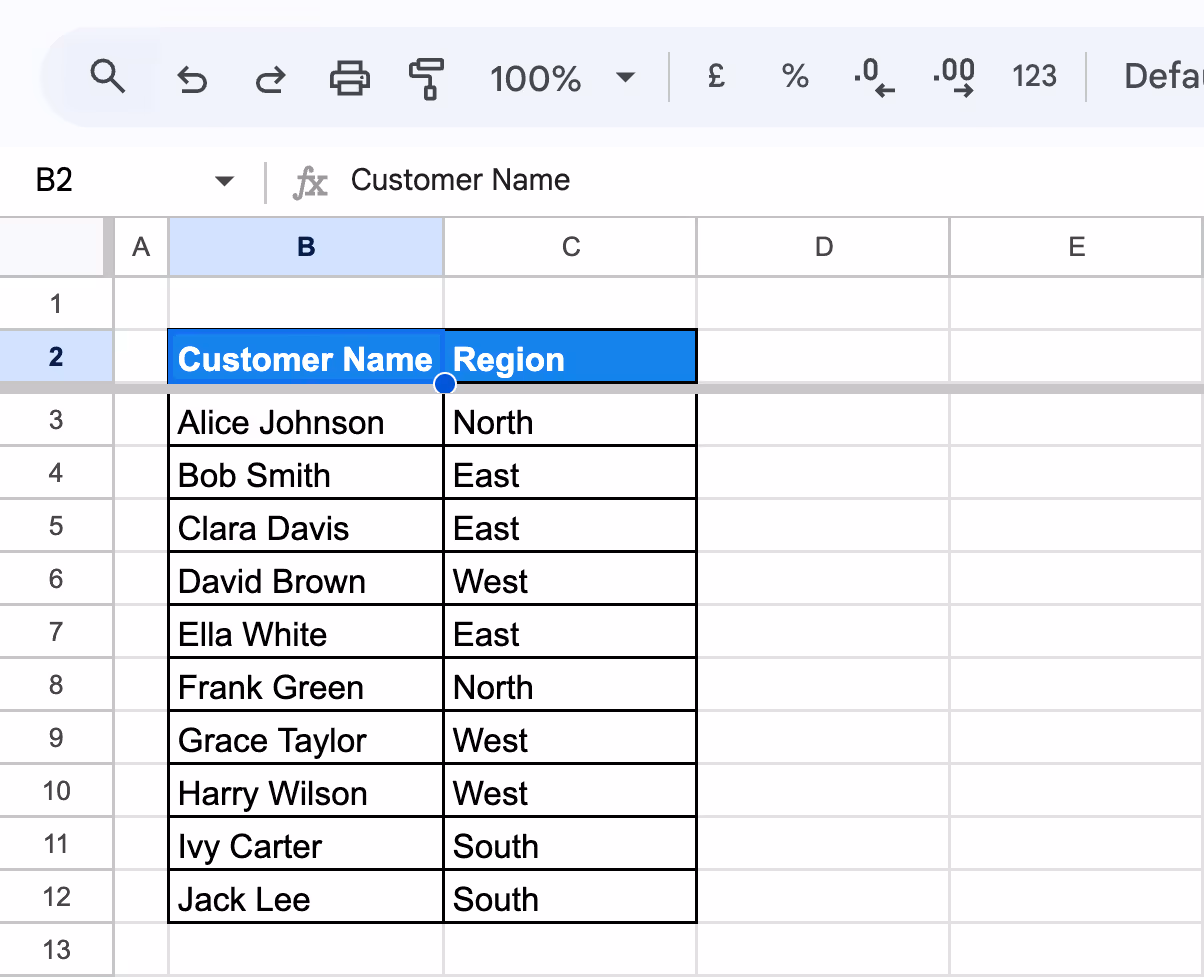The width and height of the screenshot is (1204, 977).
Task: Decrease decimal places on selected cells
Action: pos(873,76)
